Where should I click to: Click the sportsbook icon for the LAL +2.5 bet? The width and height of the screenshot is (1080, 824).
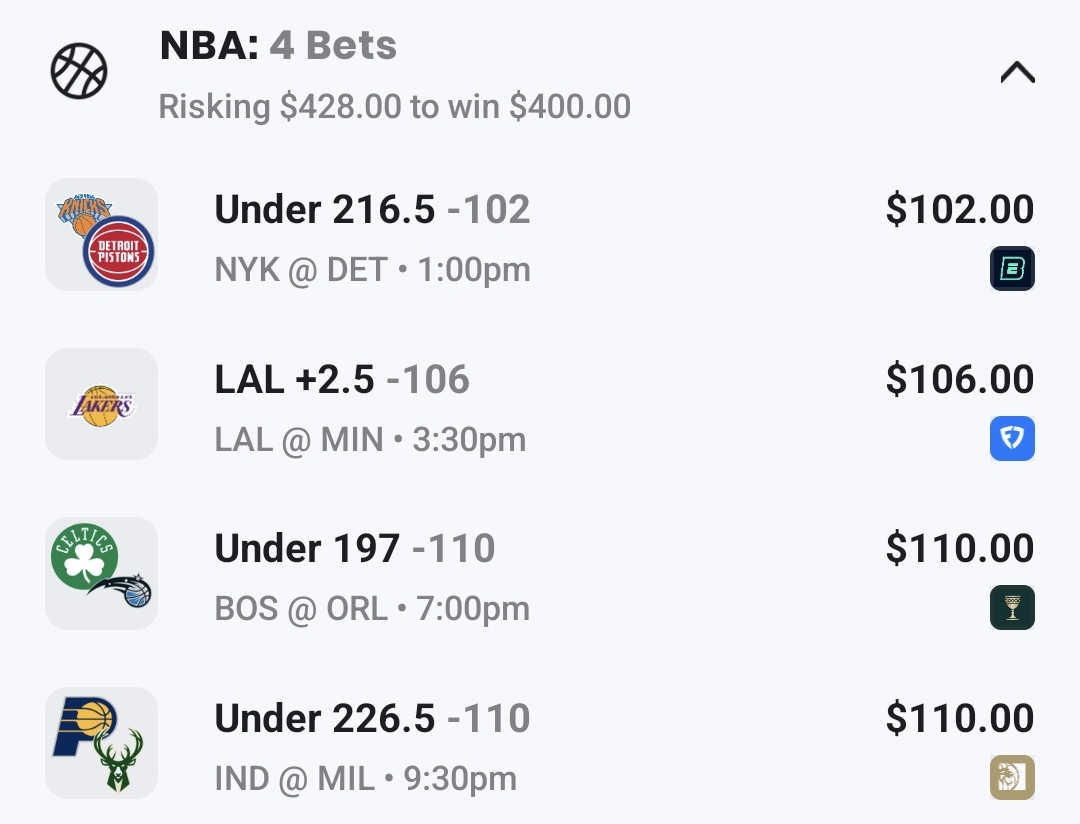[x=1012, y=439]
